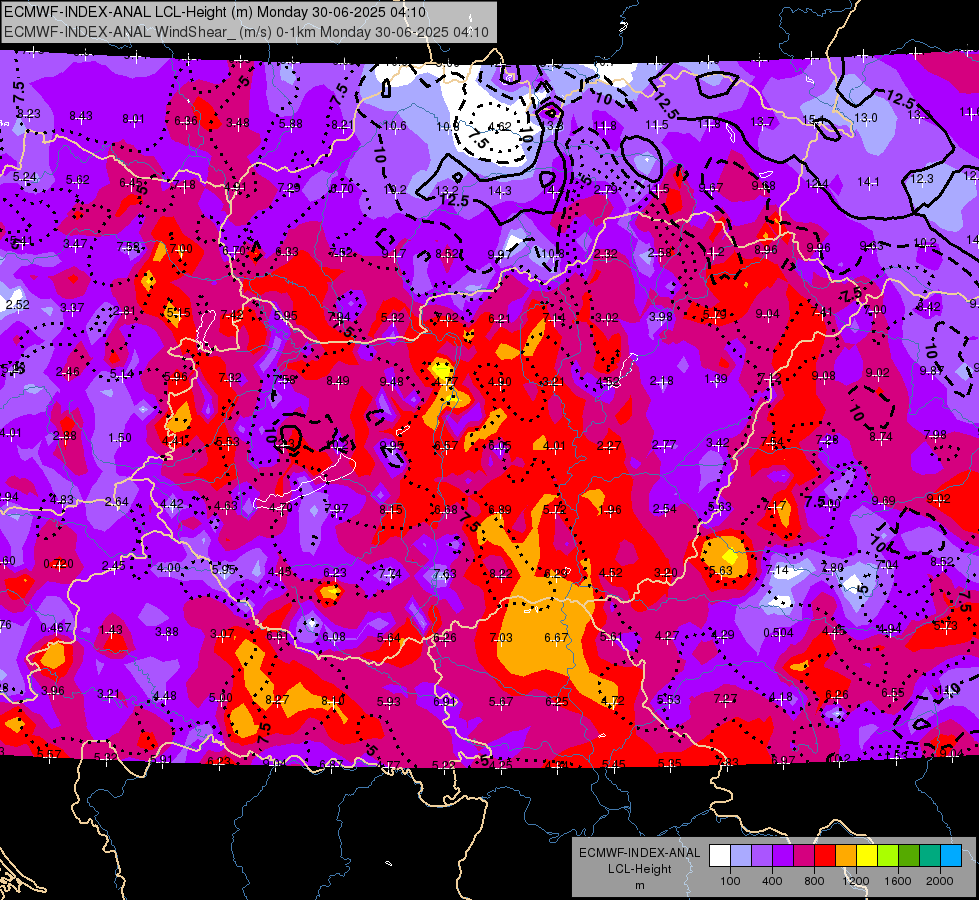Click the grid value 0.504

coord(779,633)
